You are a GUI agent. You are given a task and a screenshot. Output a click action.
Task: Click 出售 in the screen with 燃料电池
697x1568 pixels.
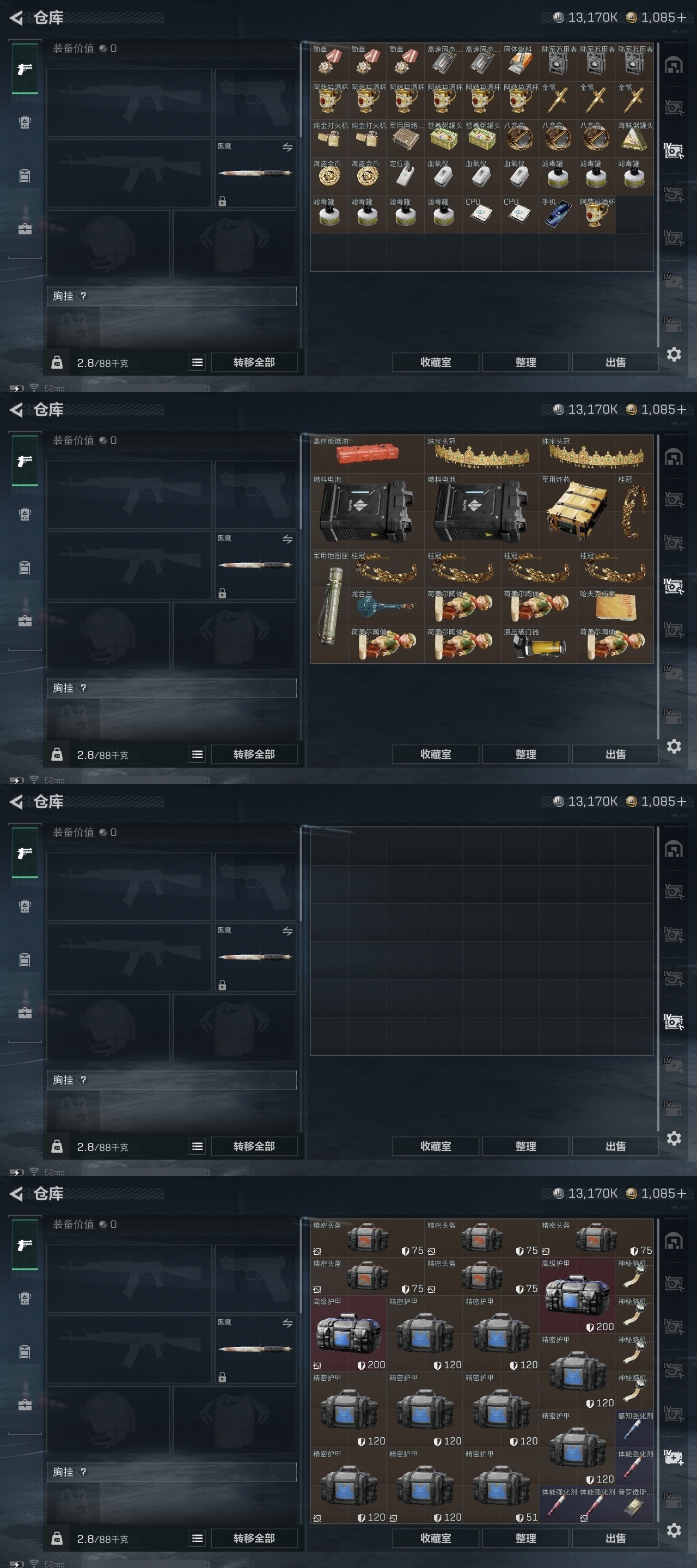tap(615, 754)
